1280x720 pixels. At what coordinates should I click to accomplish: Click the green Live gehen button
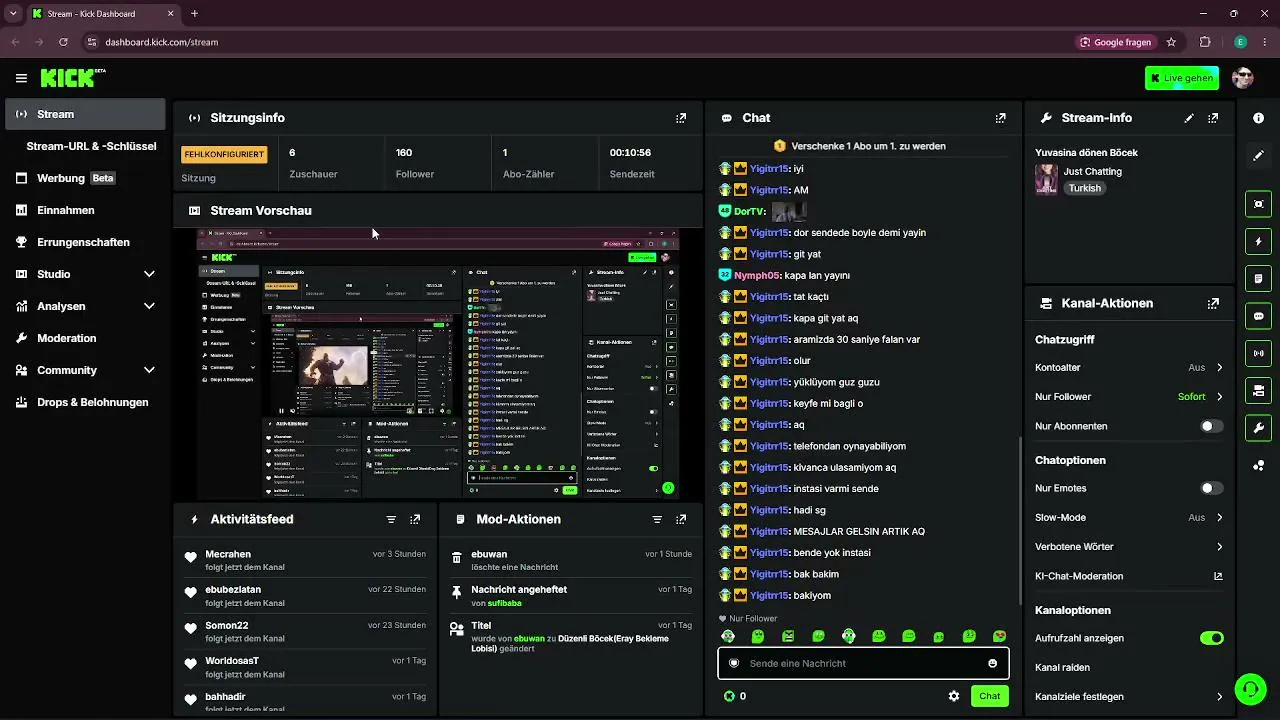click(x=1182, y=78)
